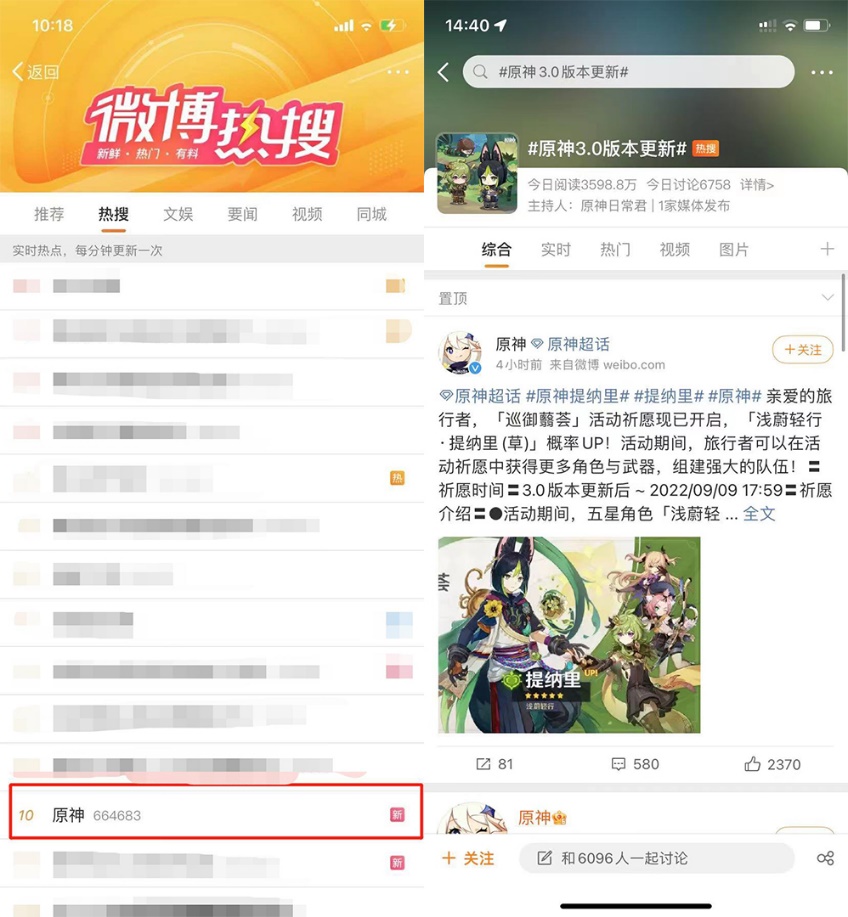Follow 原神 with the +关注 button
The image size is (848, 917).
[803, 350]
